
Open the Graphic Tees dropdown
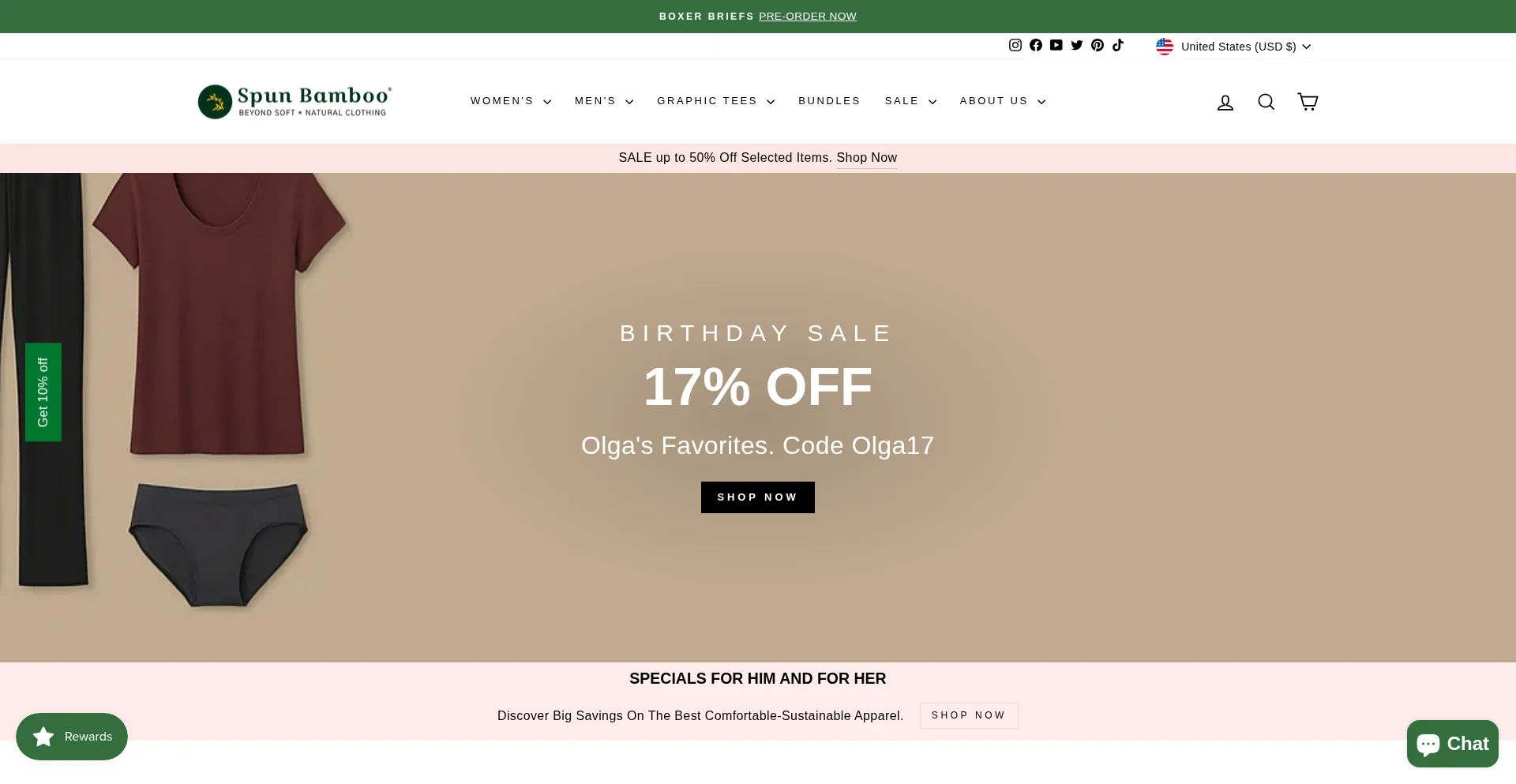pyautogui.click(x=715, y=101)
